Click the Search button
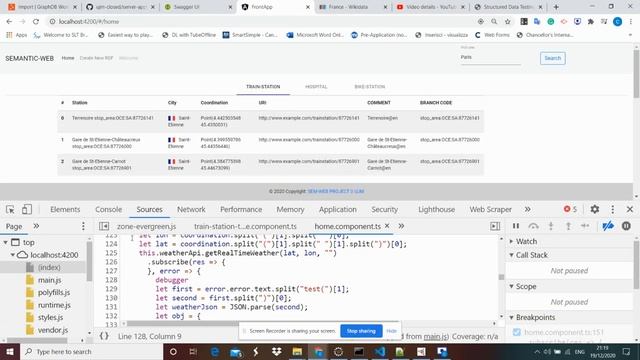640x360 pixels. [x=553, y=58]
